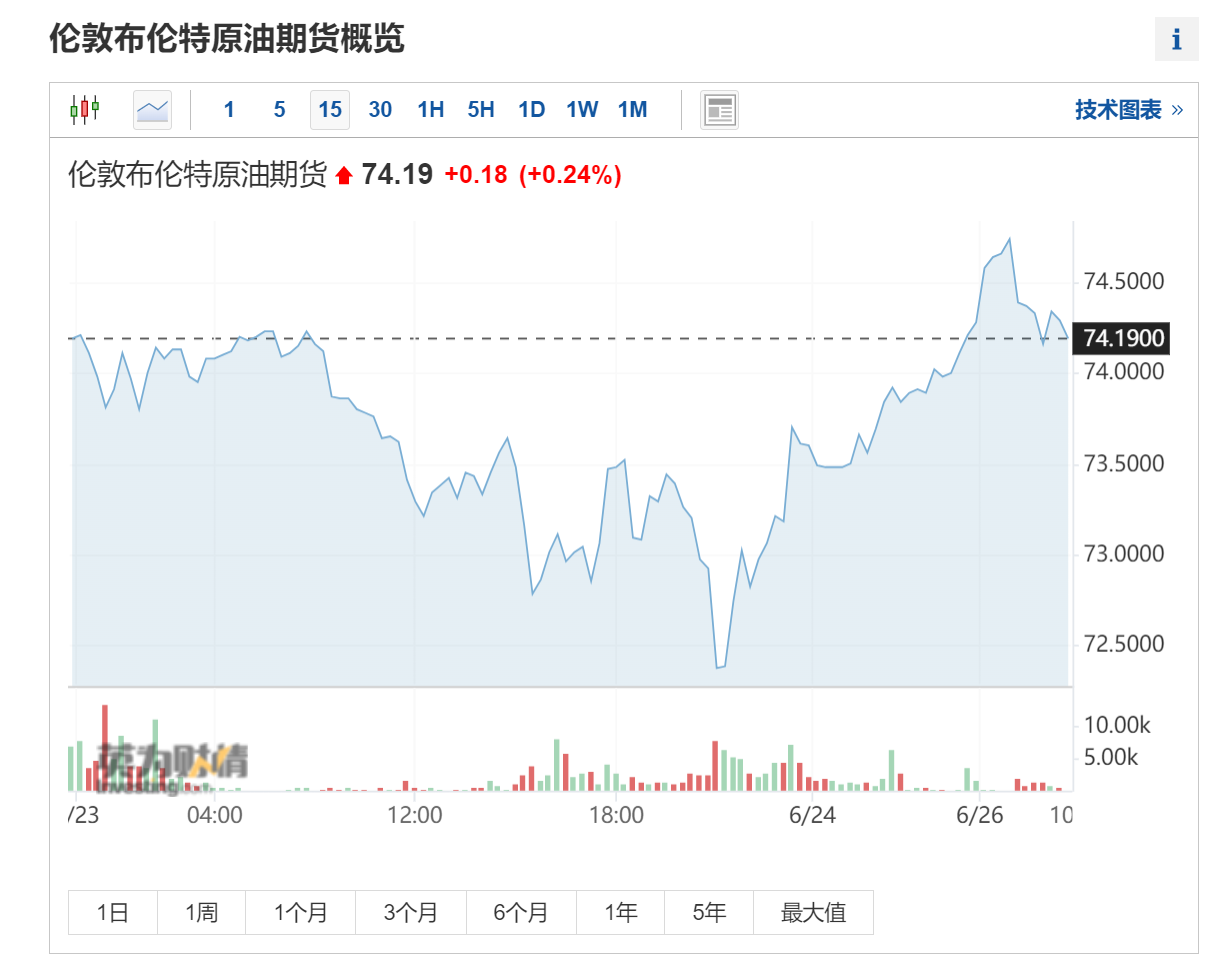Switch to candlestick chart mode
Viewport: 1219px width, 965px height.
85,109
